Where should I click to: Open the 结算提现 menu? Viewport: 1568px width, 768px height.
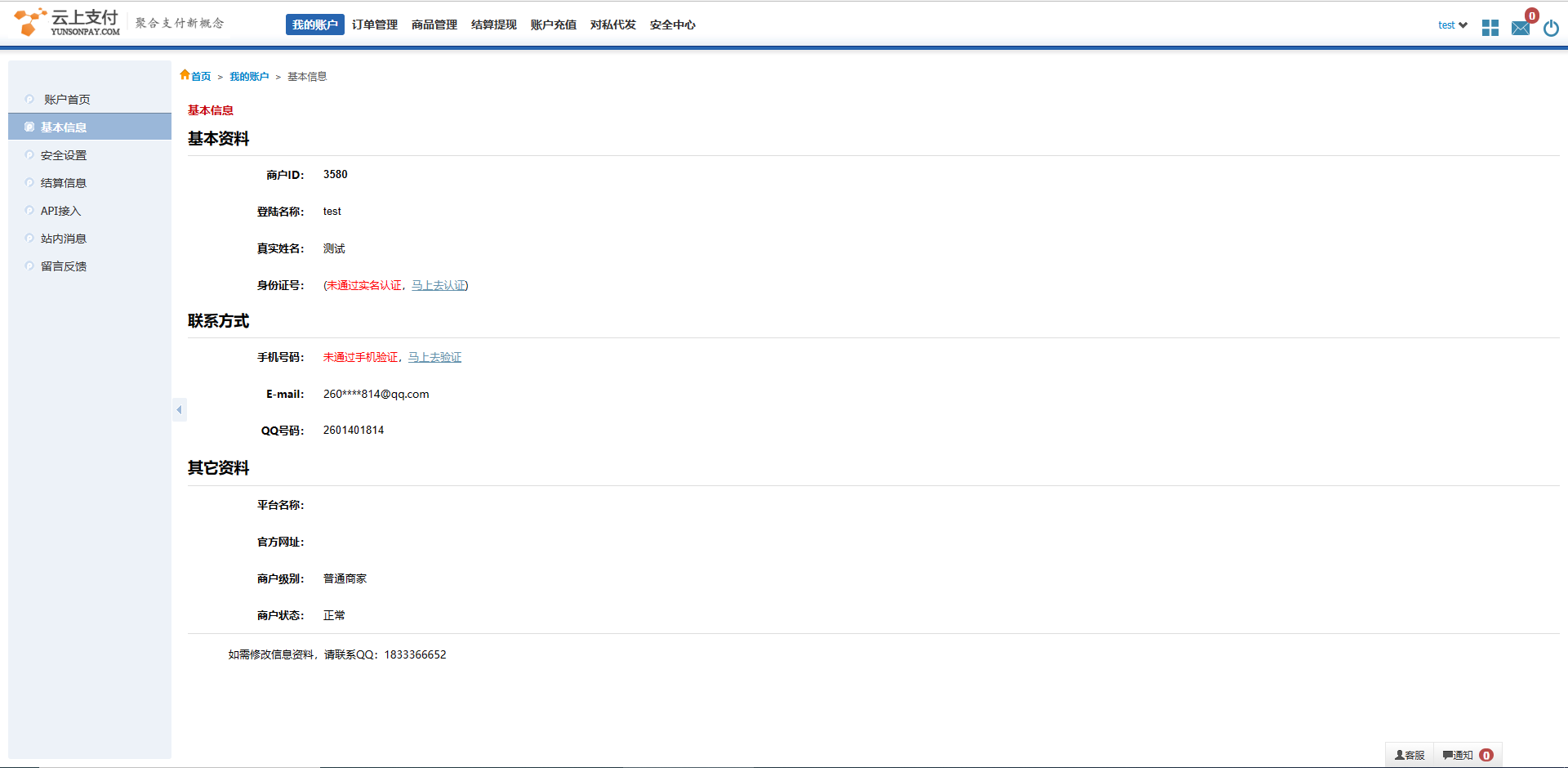click(x=494, y=25)
